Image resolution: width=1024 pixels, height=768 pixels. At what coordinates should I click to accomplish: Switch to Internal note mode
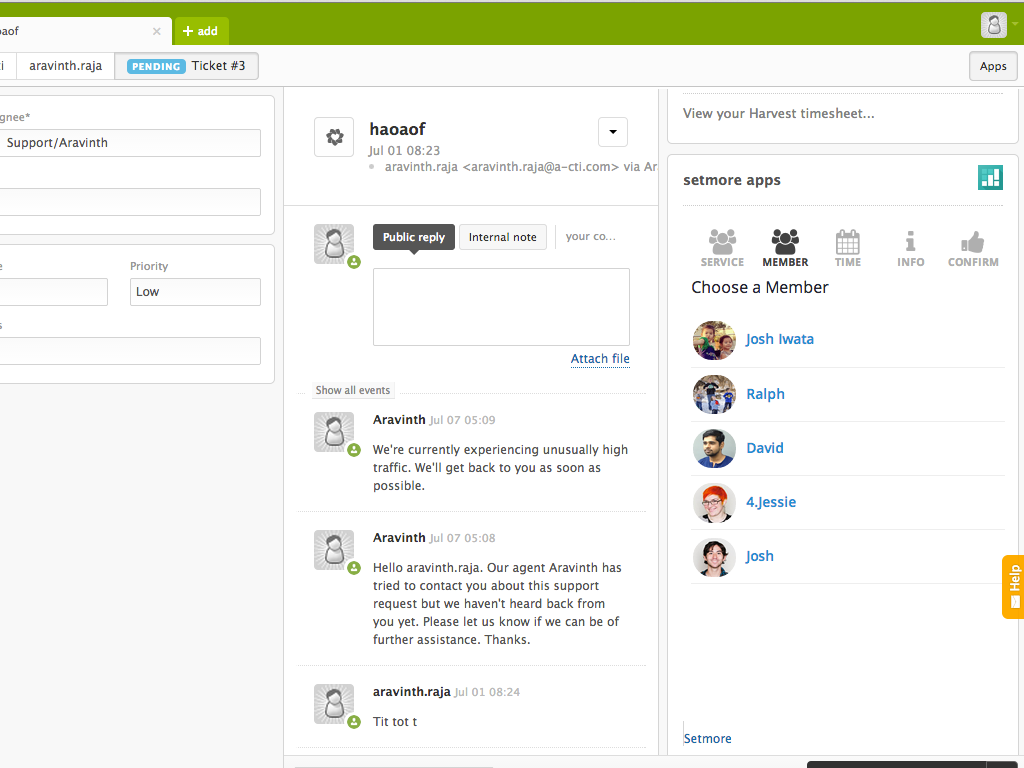click(502, 237)
